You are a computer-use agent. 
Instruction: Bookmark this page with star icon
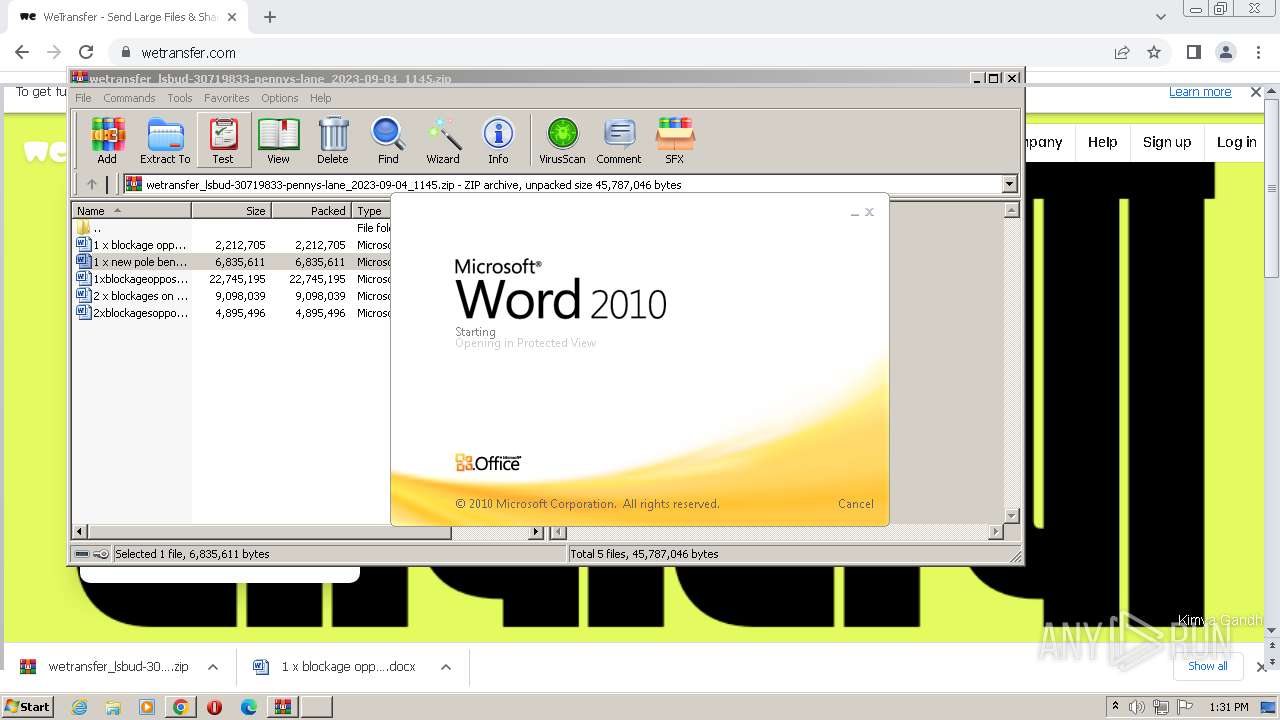[1154, 52]
